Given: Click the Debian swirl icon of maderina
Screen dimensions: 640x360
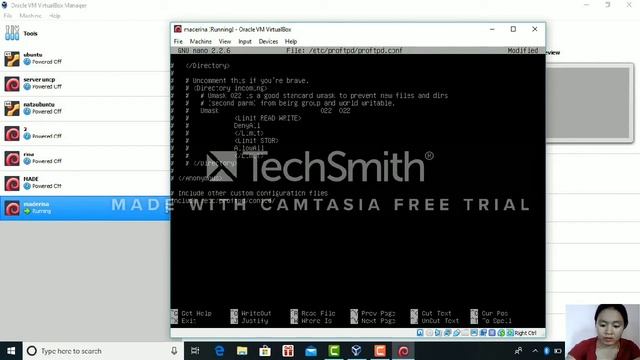Looking at the screenshot, I should (12, 208).
